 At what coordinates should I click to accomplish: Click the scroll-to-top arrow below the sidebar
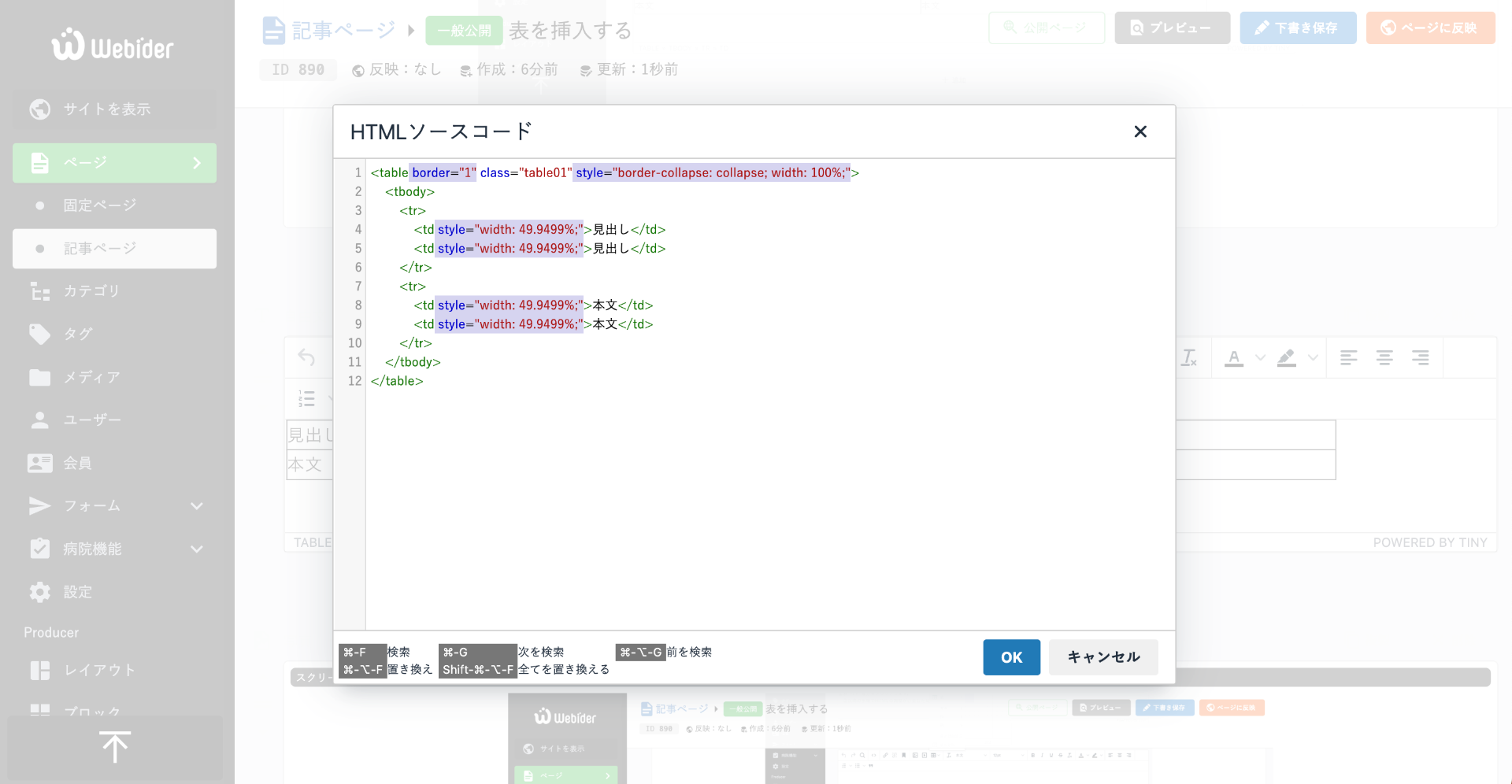(114, 746)
